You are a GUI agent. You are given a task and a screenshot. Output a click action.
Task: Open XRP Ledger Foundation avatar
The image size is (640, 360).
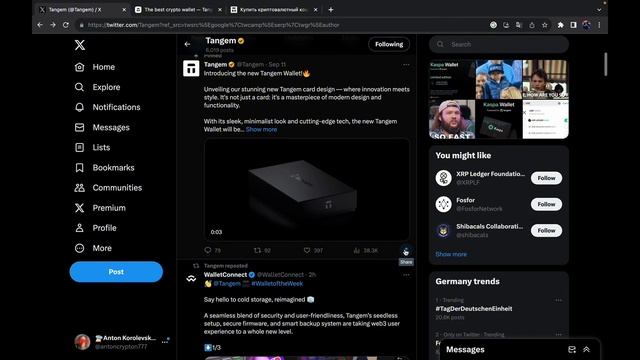tap(443, 178)
